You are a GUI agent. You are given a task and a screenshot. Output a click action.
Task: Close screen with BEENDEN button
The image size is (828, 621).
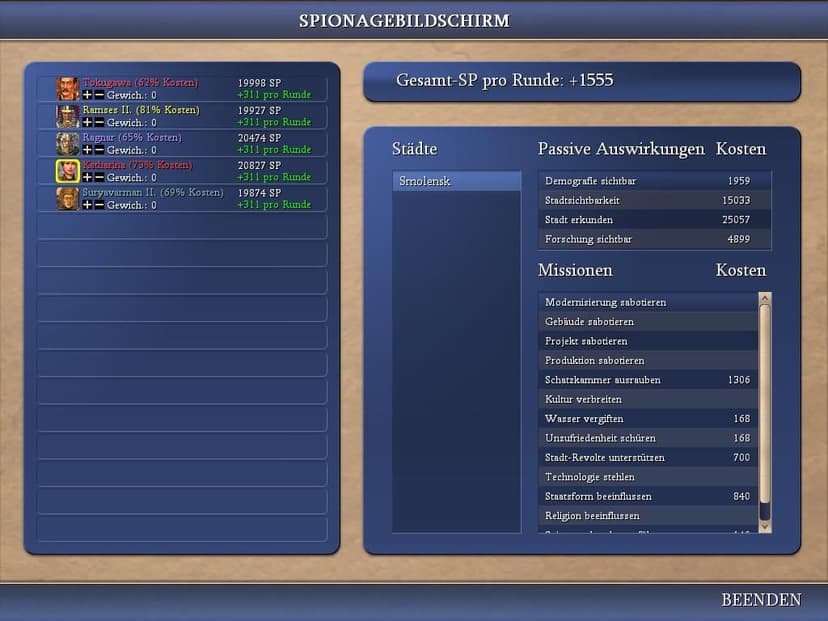coord(761,600)
